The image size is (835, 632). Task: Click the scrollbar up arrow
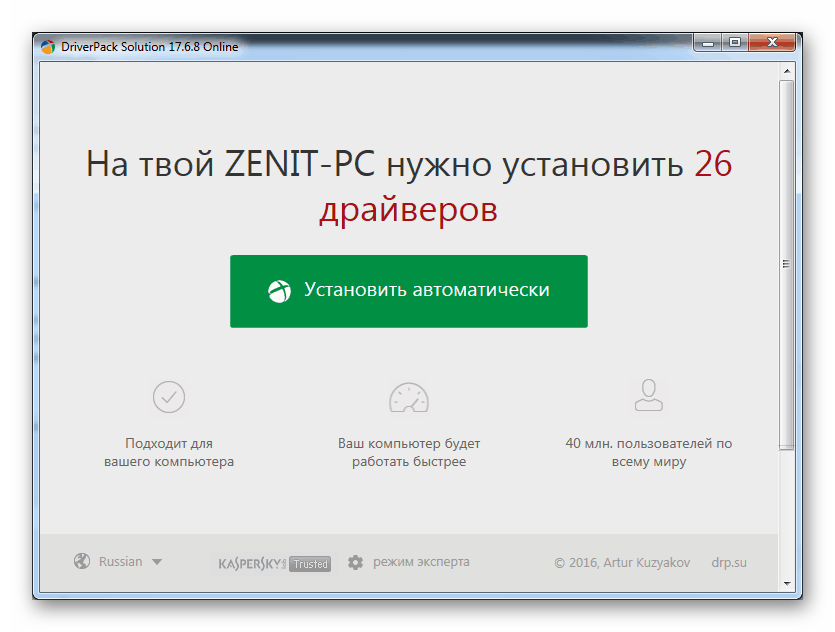coord(787,73)
